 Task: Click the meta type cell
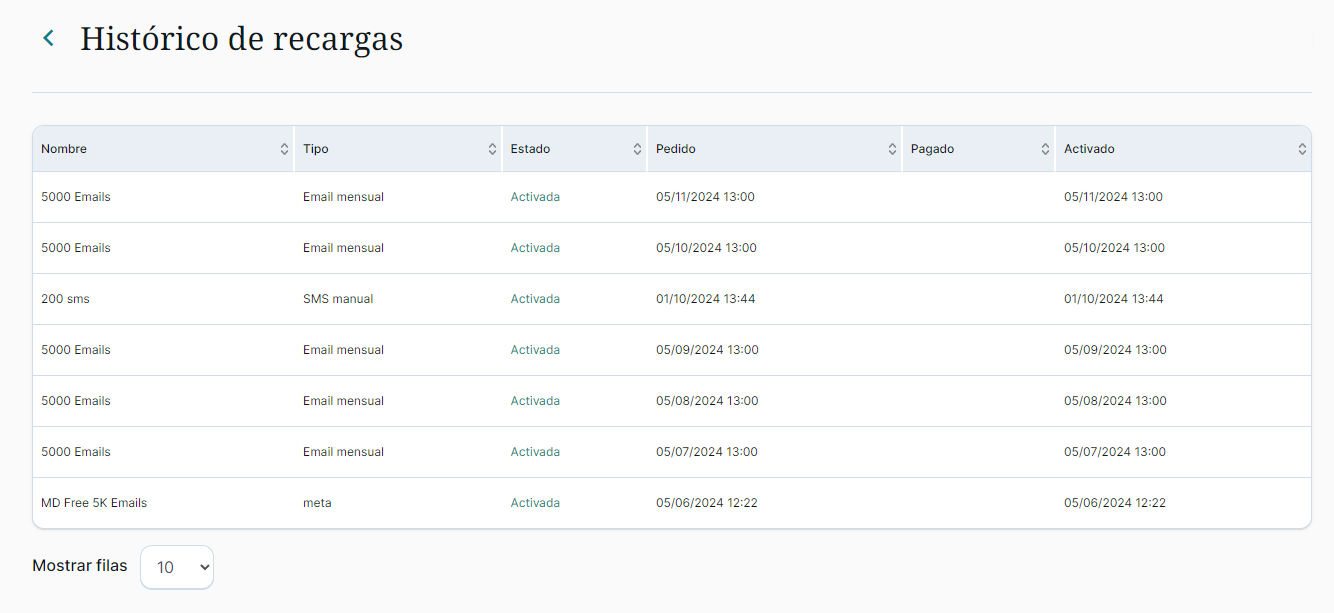317,503
